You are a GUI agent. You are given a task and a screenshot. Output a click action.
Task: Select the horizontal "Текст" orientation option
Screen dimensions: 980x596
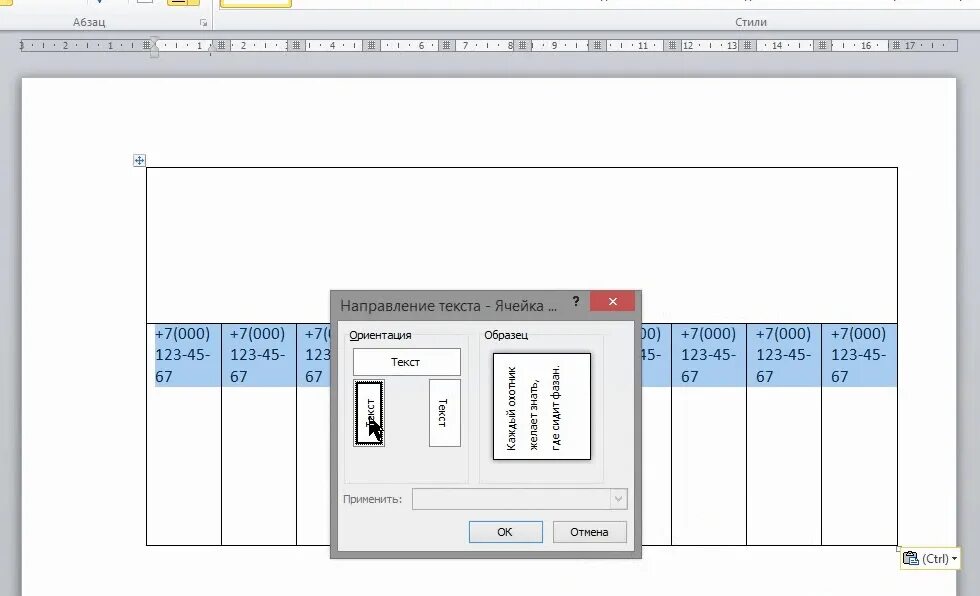[406, 362]
